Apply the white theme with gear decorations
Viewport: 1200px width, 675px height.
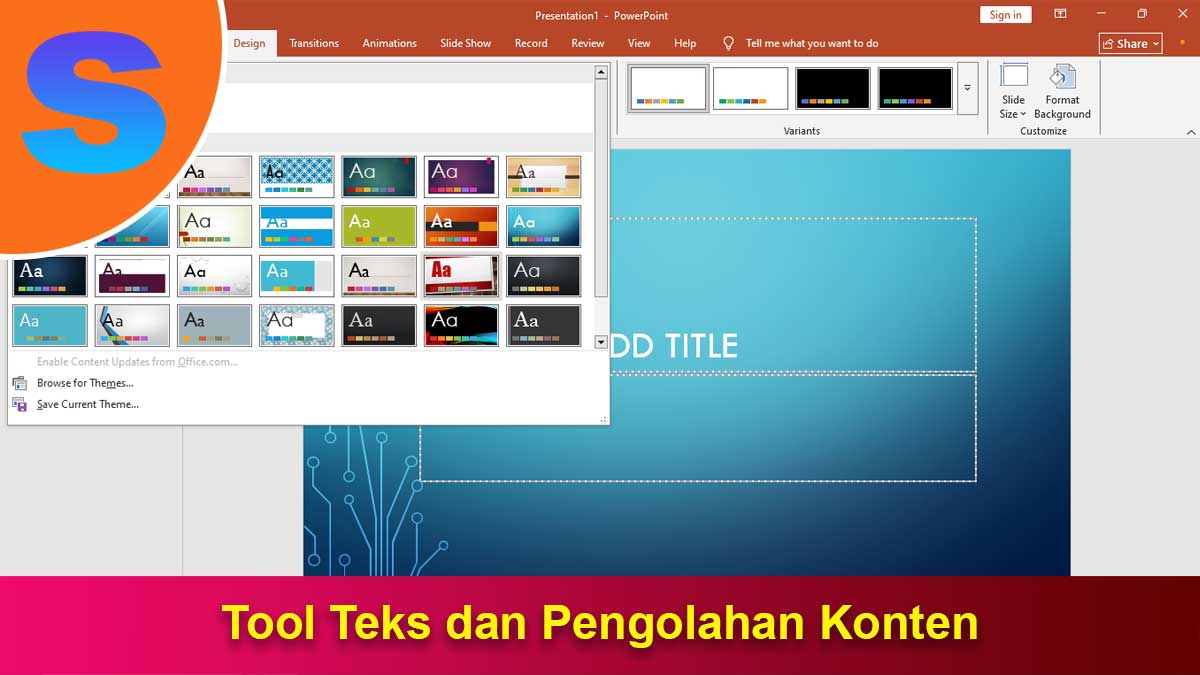point(215,276)
